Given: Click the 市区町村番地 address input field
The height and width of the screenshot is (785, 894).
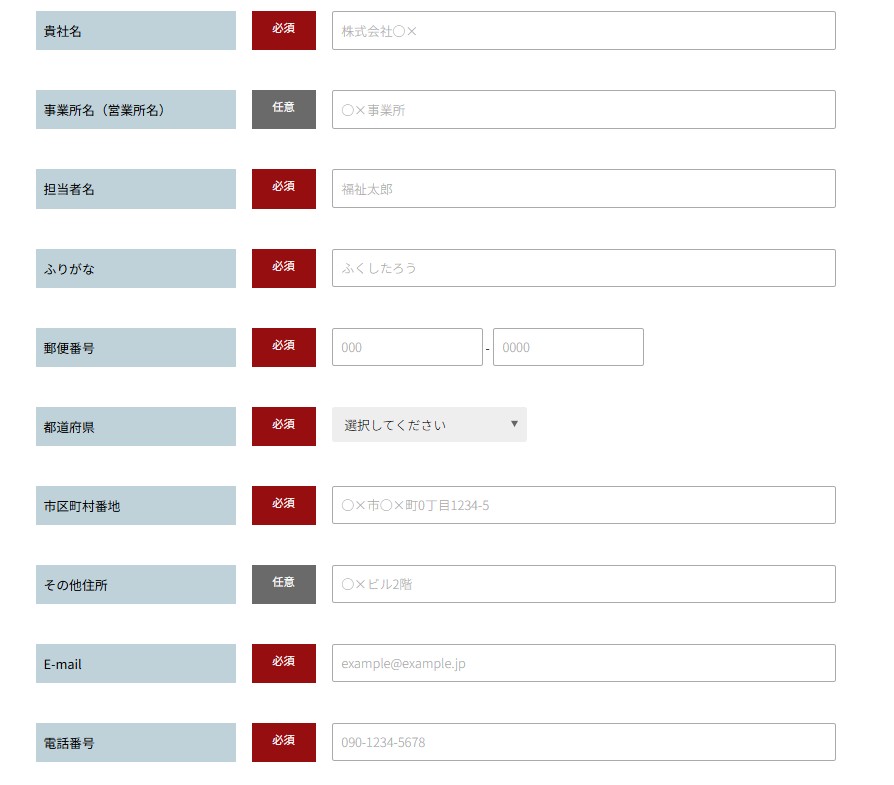Looking at the screenshot, I should (x=583, y=505).
